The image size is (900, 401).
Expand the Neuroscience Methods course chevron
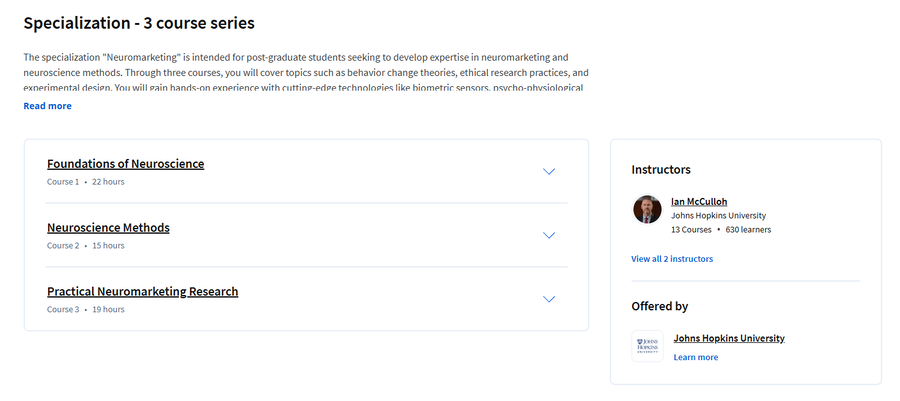coord(549,235)
